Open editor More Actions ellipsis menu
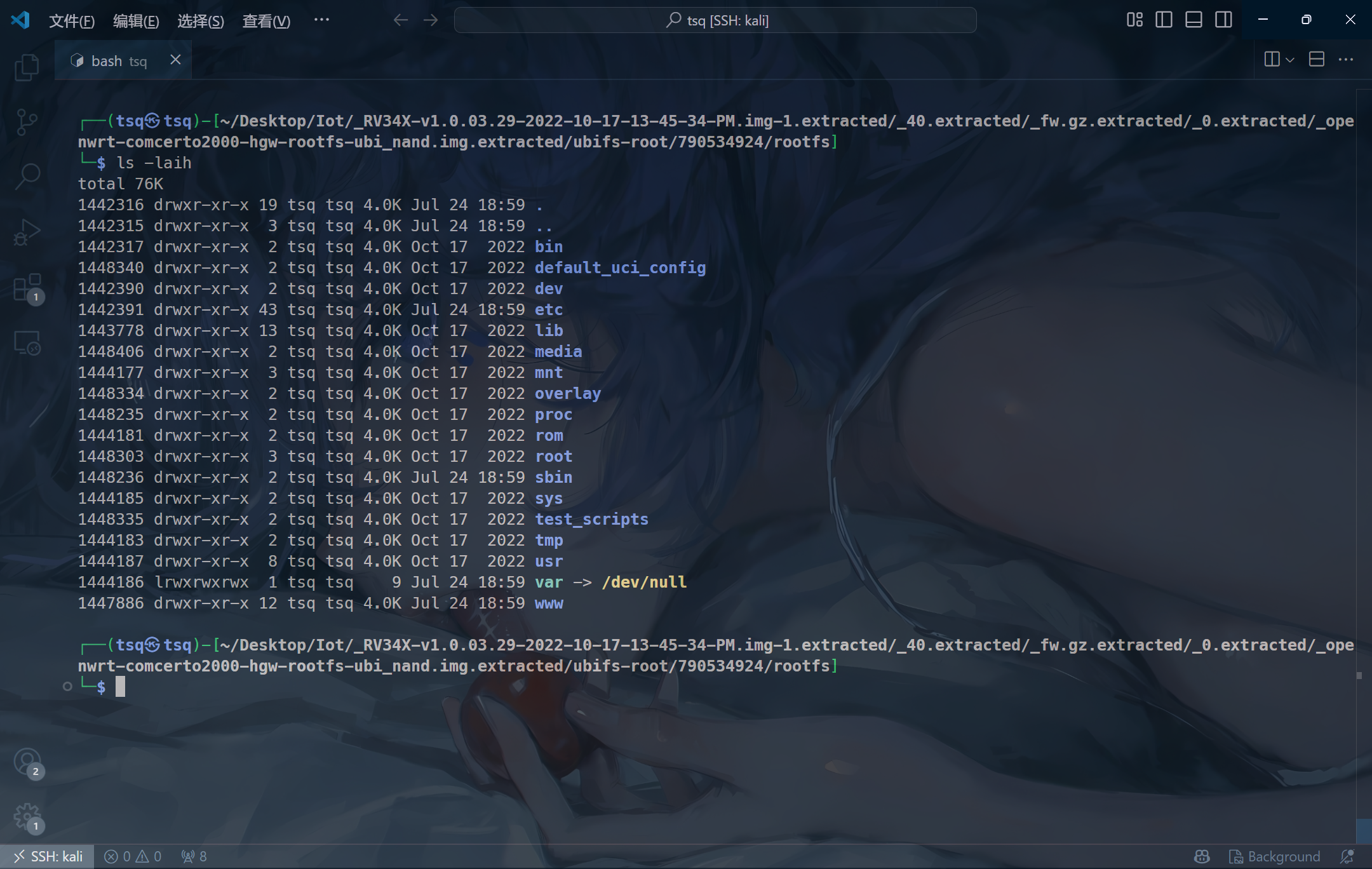The height and width of the screenshot is (869, 1372). [1346, 60]
